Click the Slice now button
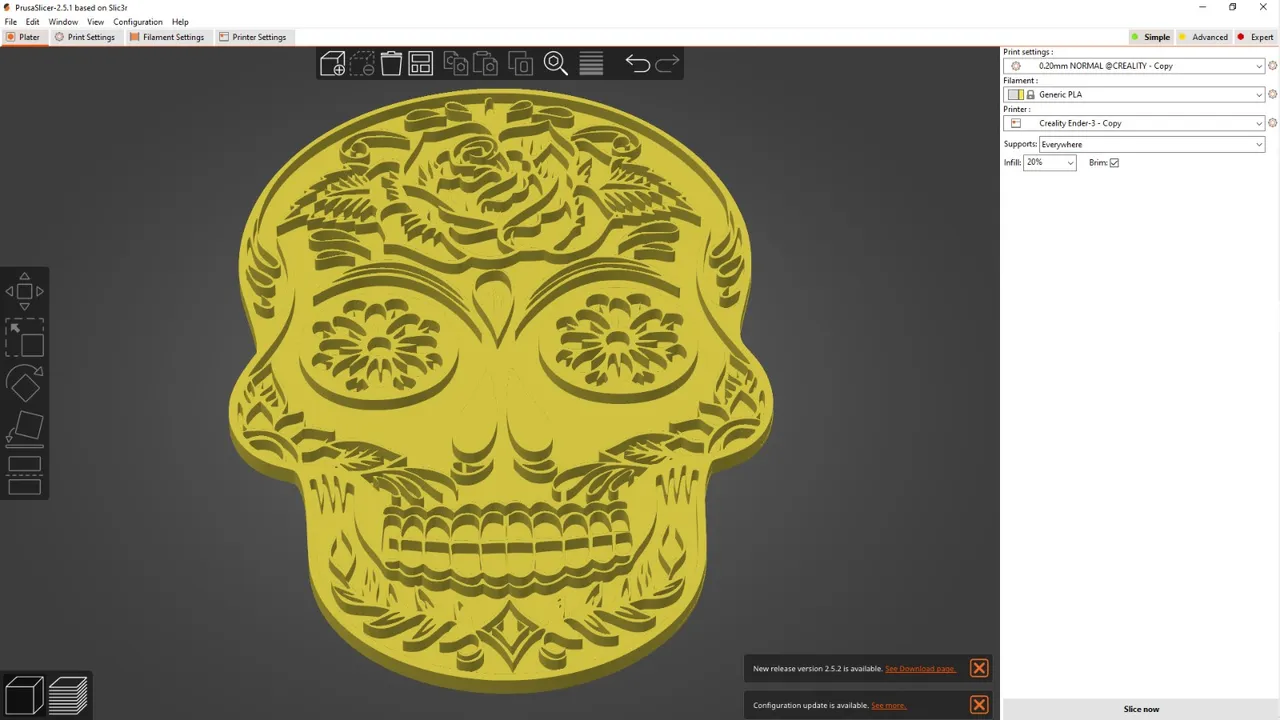Viewport: 1280px width, 720px height. coord(1140,708)
